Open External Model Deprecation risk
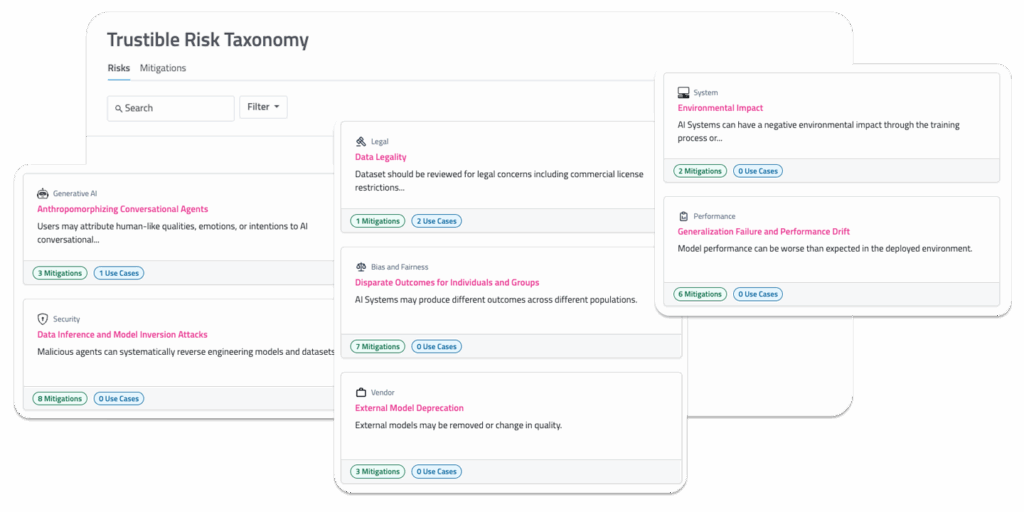This screenshot has height=512, width=1024. pyautogui.click(x=409, y=408)
